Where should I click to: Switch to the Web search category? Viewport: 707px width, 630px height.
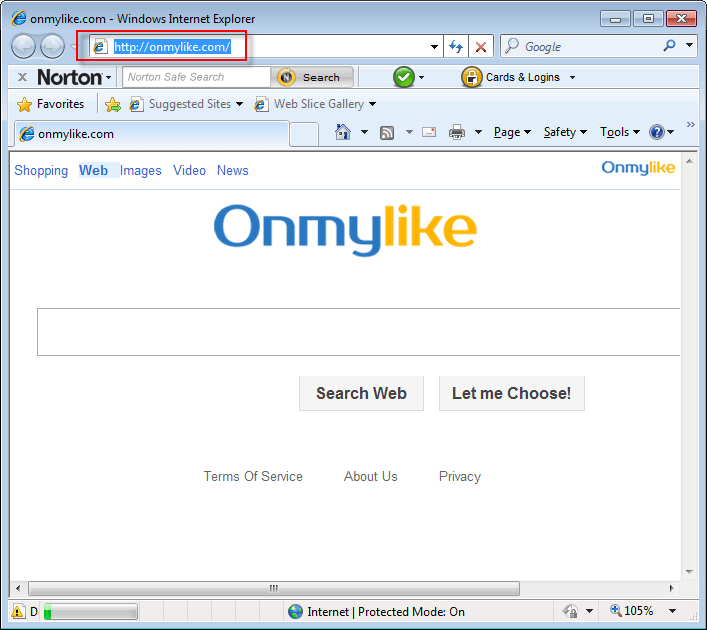(93, 170)
